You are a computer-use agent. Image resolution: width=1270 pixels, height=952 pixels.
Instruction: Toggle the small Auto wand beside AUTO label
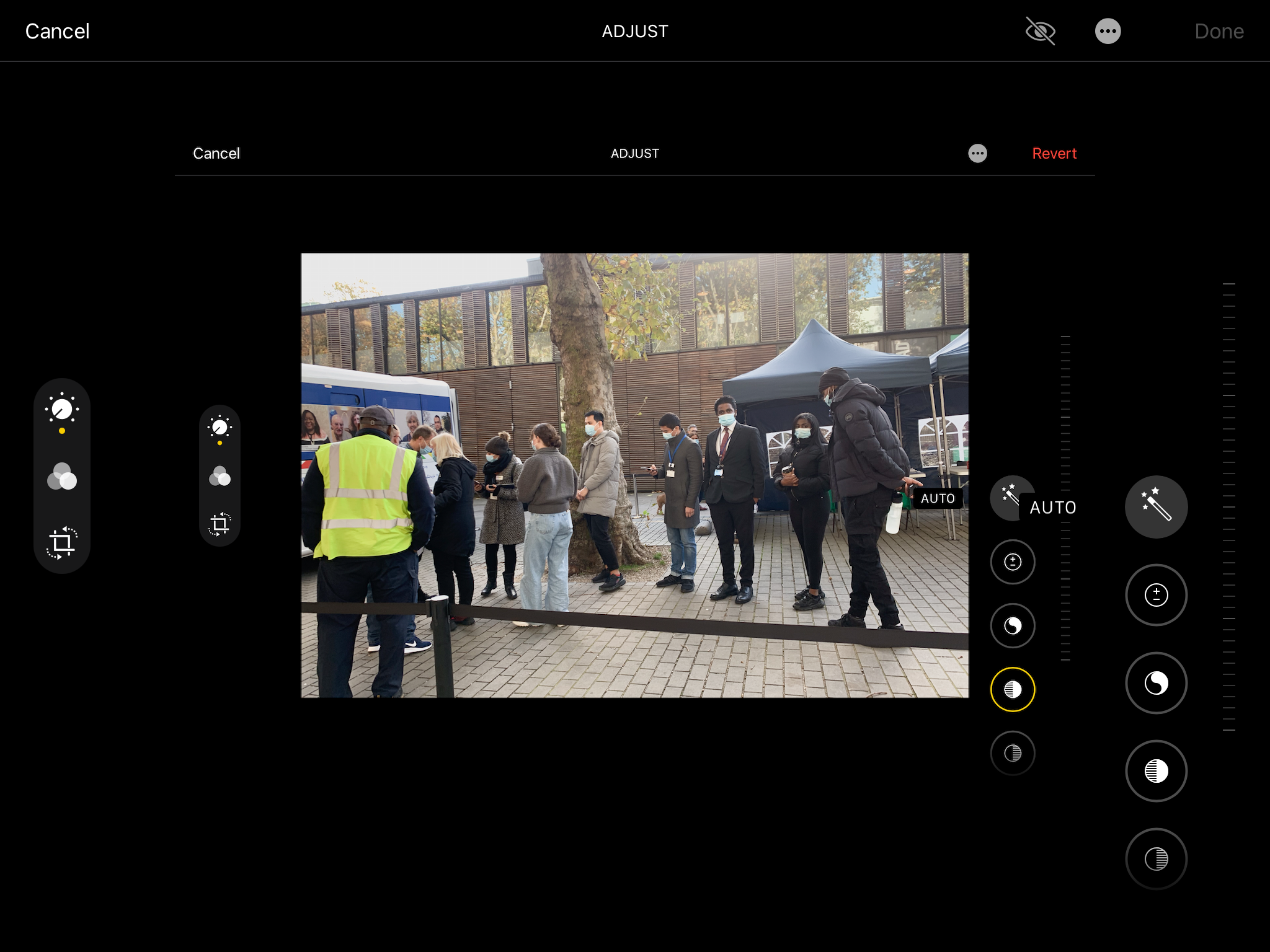tap(1007, 496)
